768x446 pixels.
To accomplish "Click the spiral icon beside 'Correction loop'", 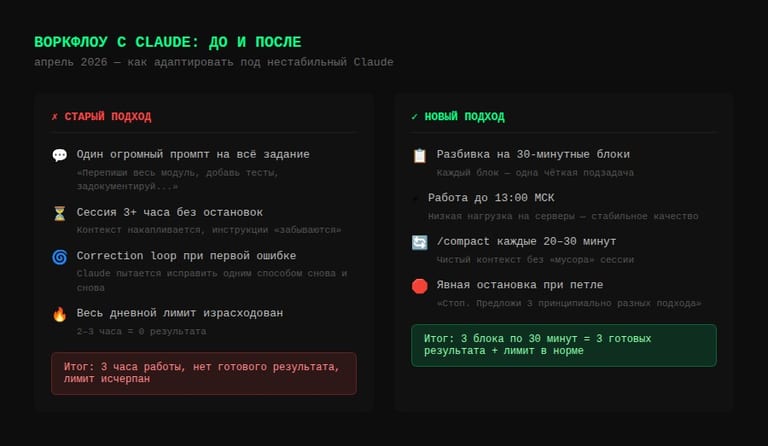I will (x=60, y=257).
